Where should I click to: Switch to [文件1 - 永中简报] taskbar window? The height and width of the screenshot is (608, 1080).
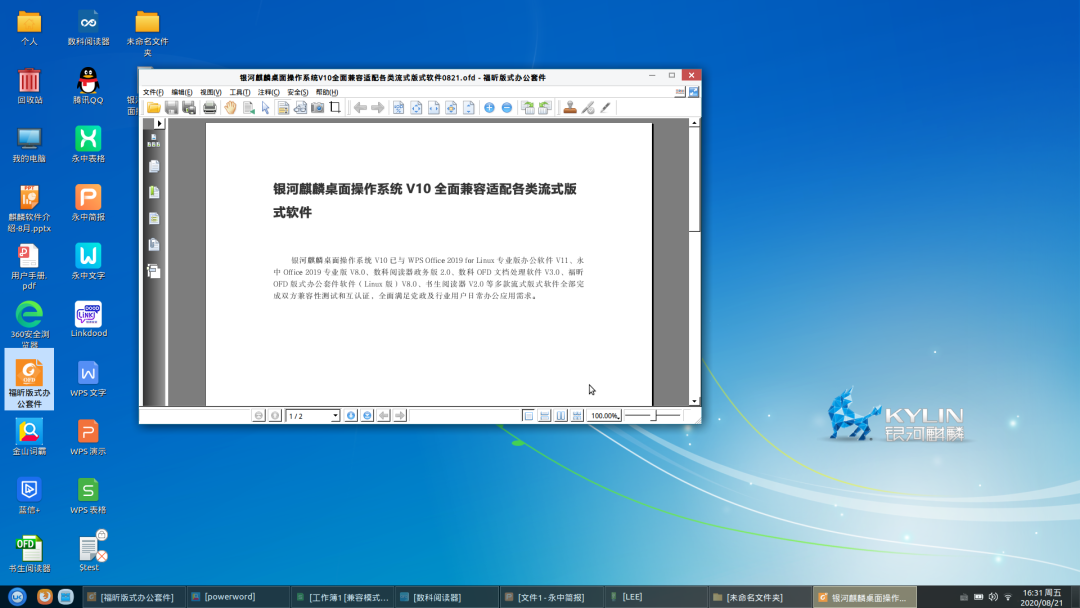(550, 597)
